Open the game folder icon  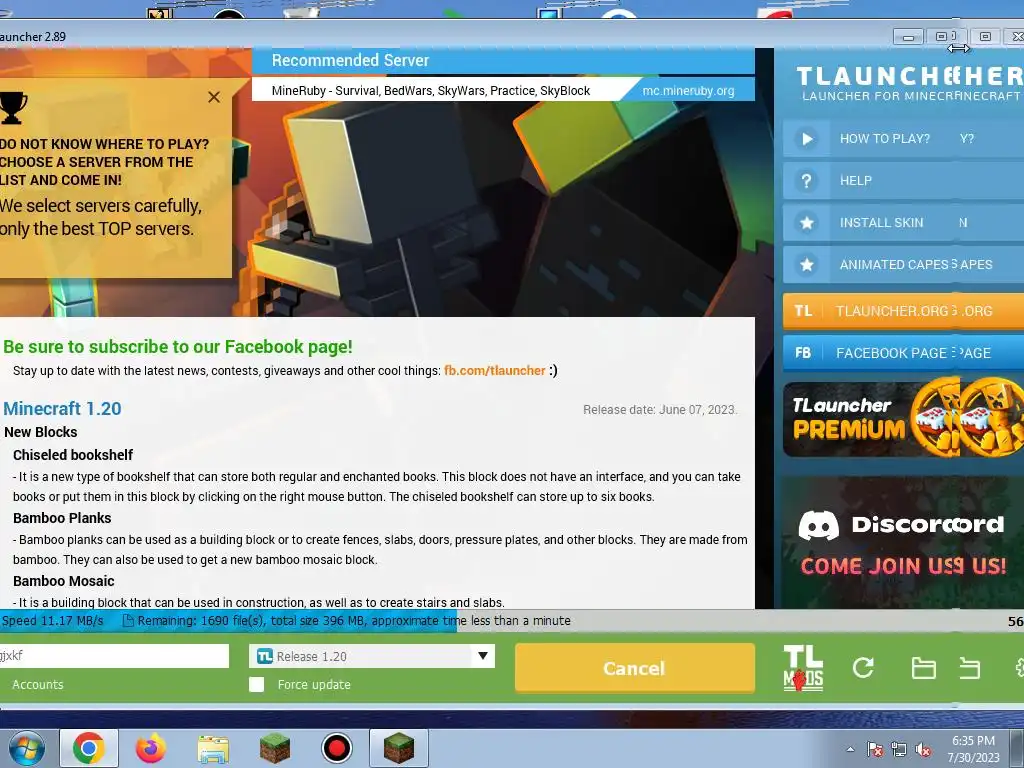pos(923,667)
